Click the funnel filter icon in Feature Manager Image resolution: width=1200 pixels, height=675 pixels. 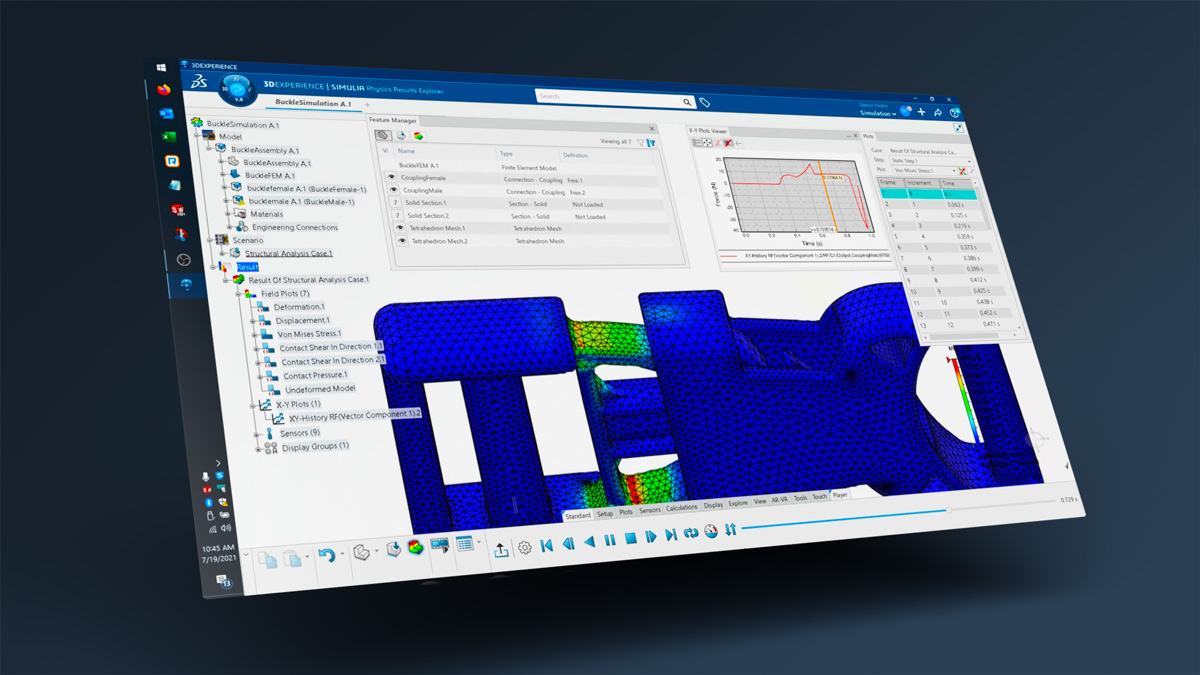tap(641, 142)
